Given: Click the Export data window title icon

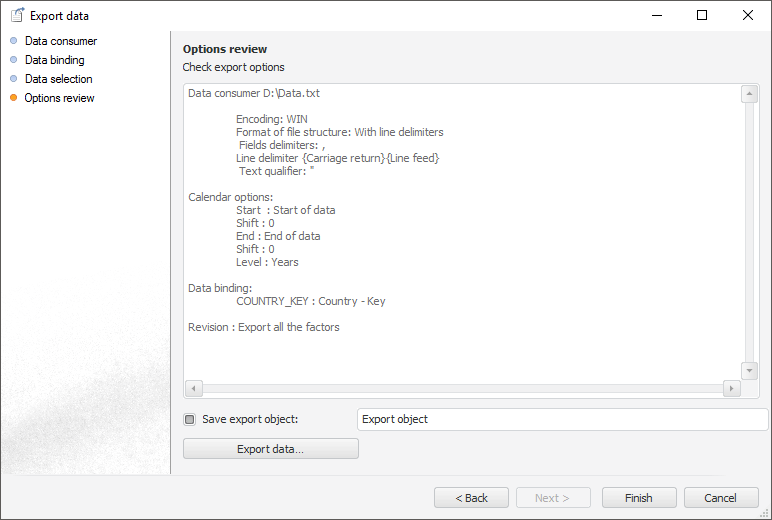Looking at the screenshot, I should click(x=16, y=15).
